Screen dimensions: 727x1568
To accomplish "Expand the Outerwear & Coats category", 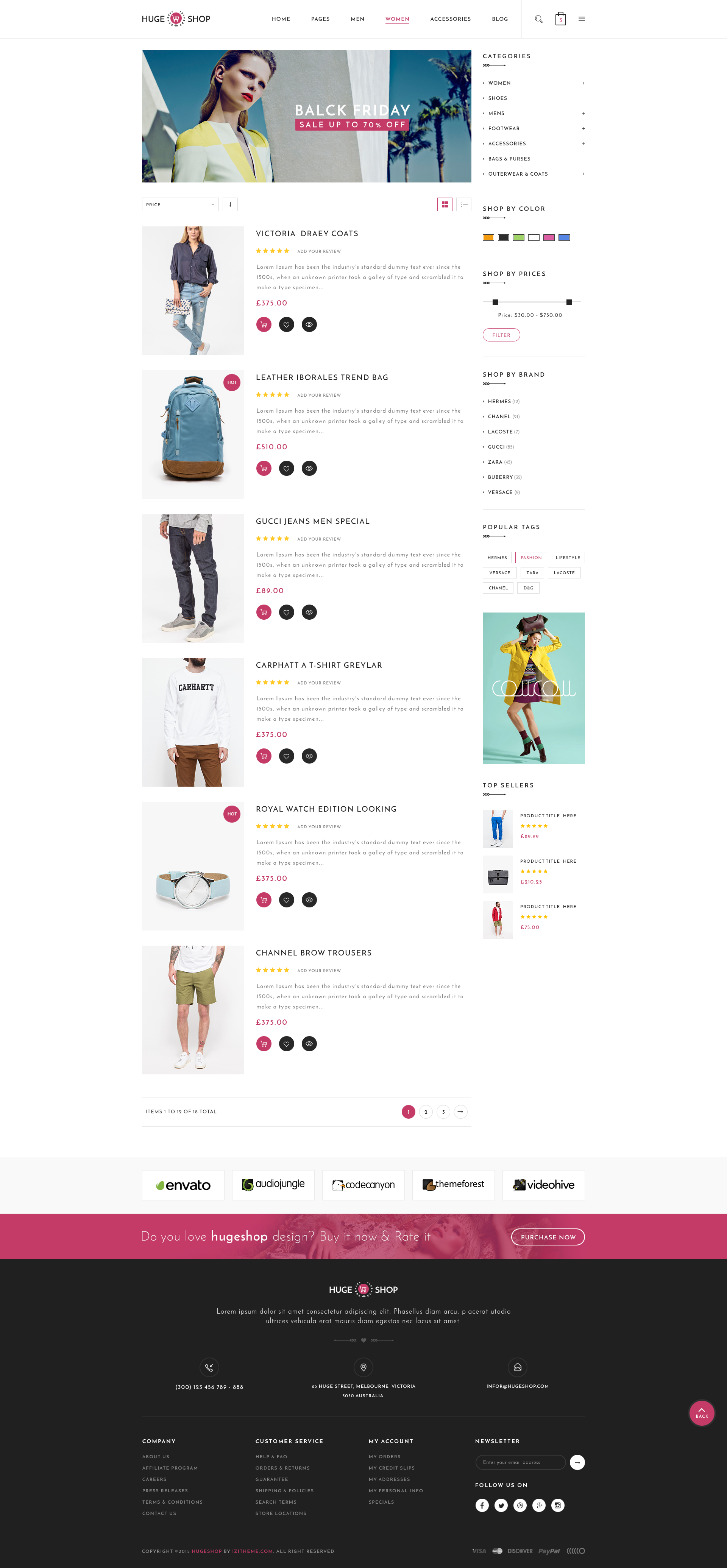I will [x=583, y=174].
